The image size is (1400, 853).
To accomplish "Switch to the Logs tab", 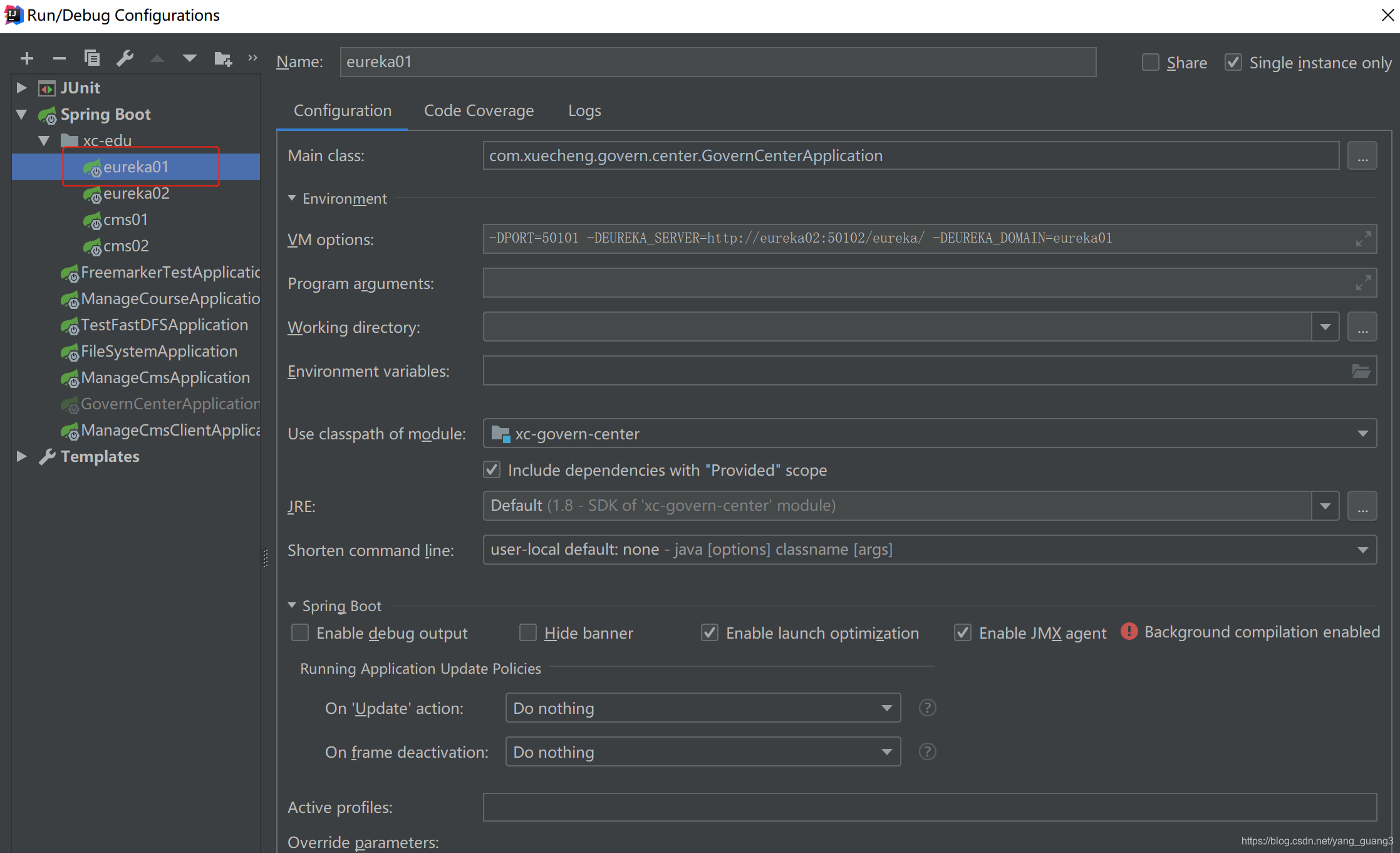I will pyautogui.click(x=584, y=111).
